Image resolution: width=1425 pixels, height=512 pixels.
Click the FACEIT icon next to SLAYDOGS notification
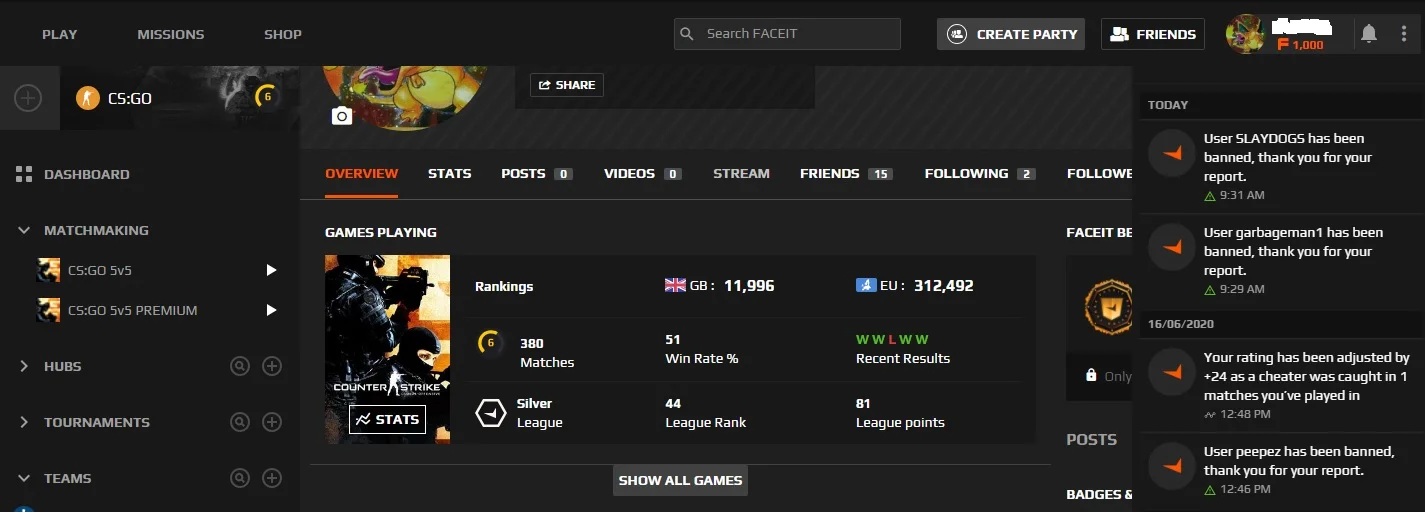click(x=1172, y=153)
